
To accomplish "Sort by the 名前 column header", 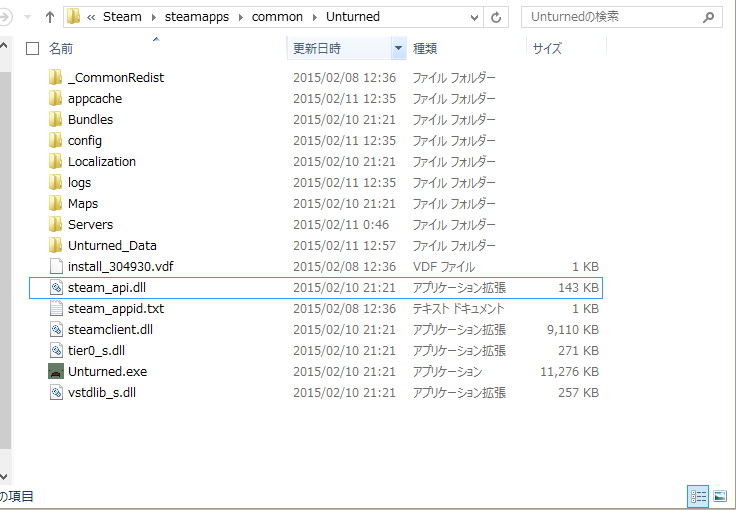I will tap(61, 48).
